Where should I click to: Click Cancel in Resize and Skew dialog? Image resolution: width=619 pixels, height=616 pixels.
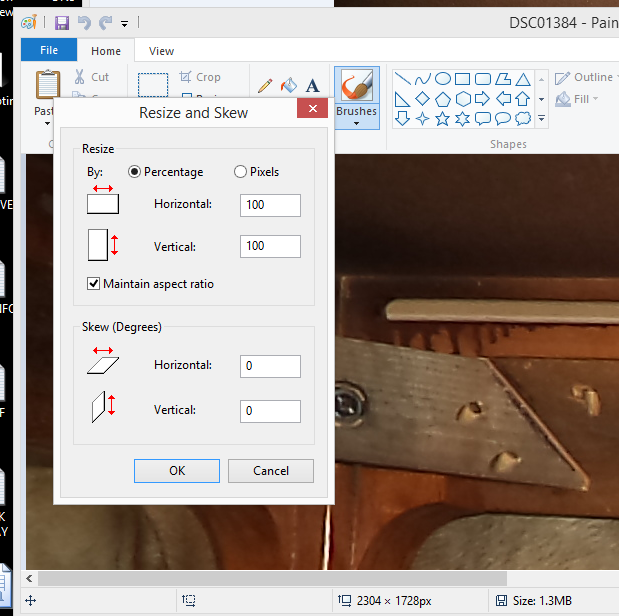271,471
